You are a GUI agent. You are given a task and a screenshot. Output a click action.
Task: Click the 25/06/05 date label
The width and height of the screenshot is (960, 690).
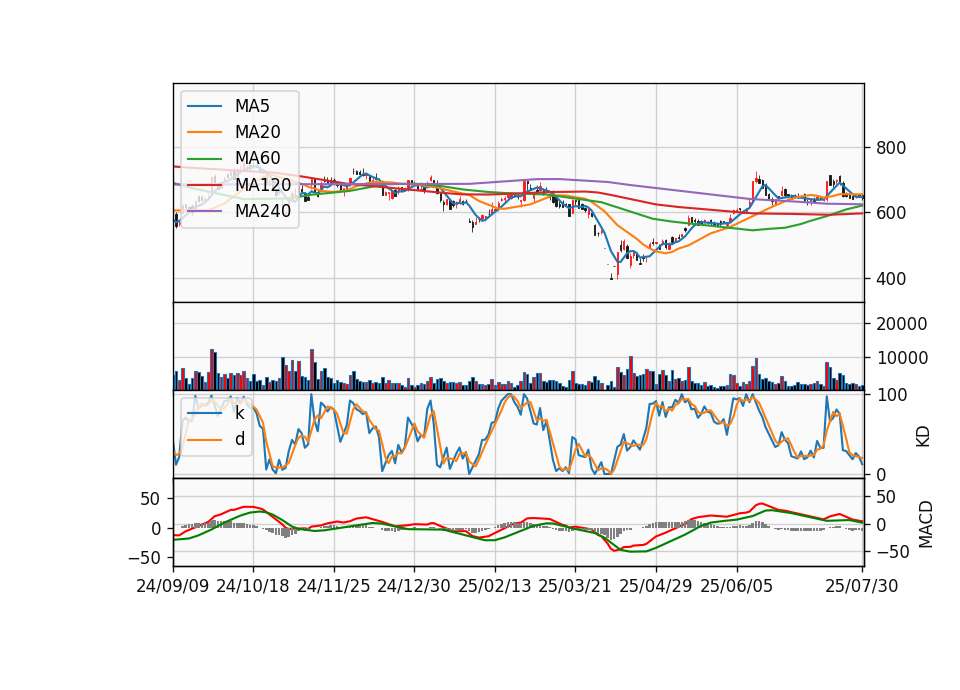pos(737,586)
